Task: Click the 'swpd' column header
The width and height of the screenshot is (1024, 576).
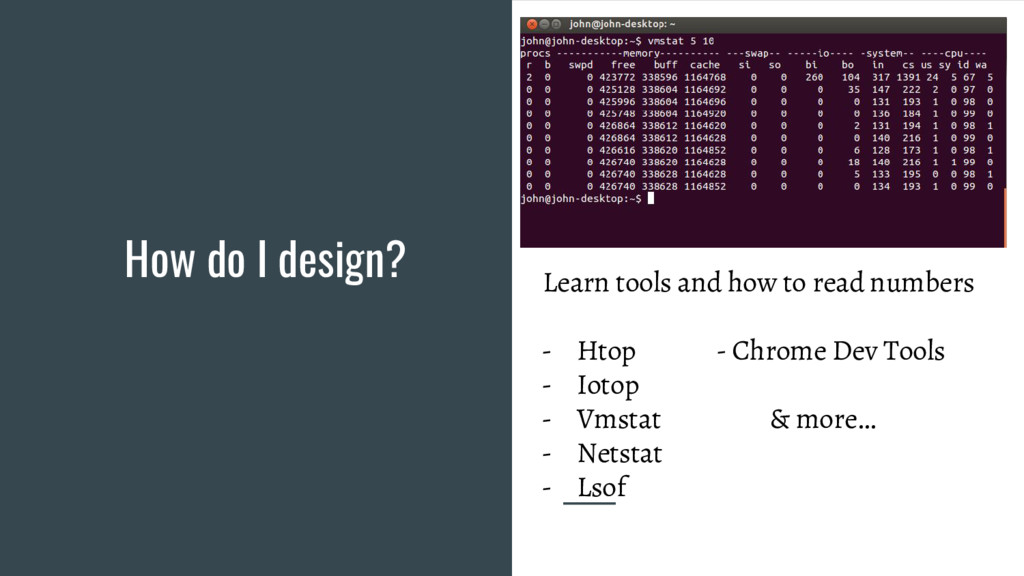Action: (581, 65)
